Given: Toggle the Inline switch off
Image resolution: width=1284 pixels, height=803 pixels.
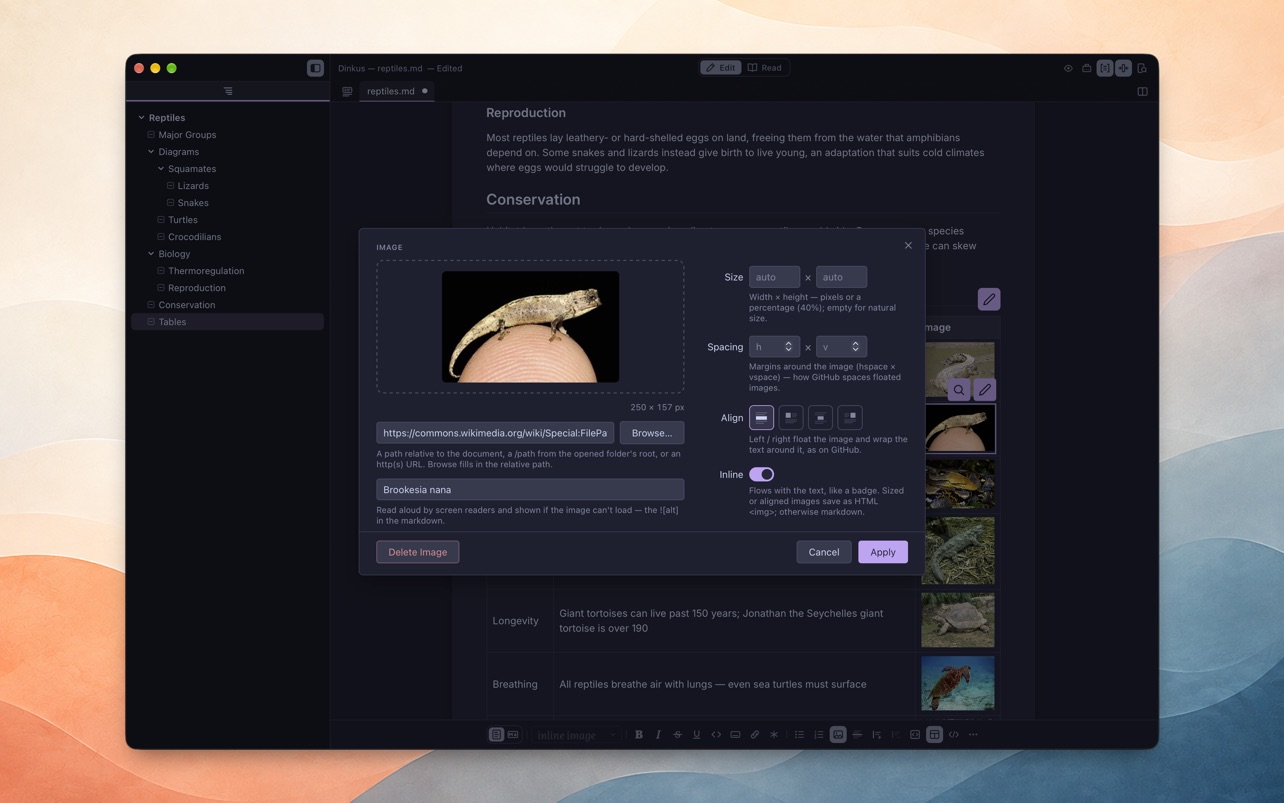Looking at the screenshot, I should pyautogui.click(x=761, y=474).
